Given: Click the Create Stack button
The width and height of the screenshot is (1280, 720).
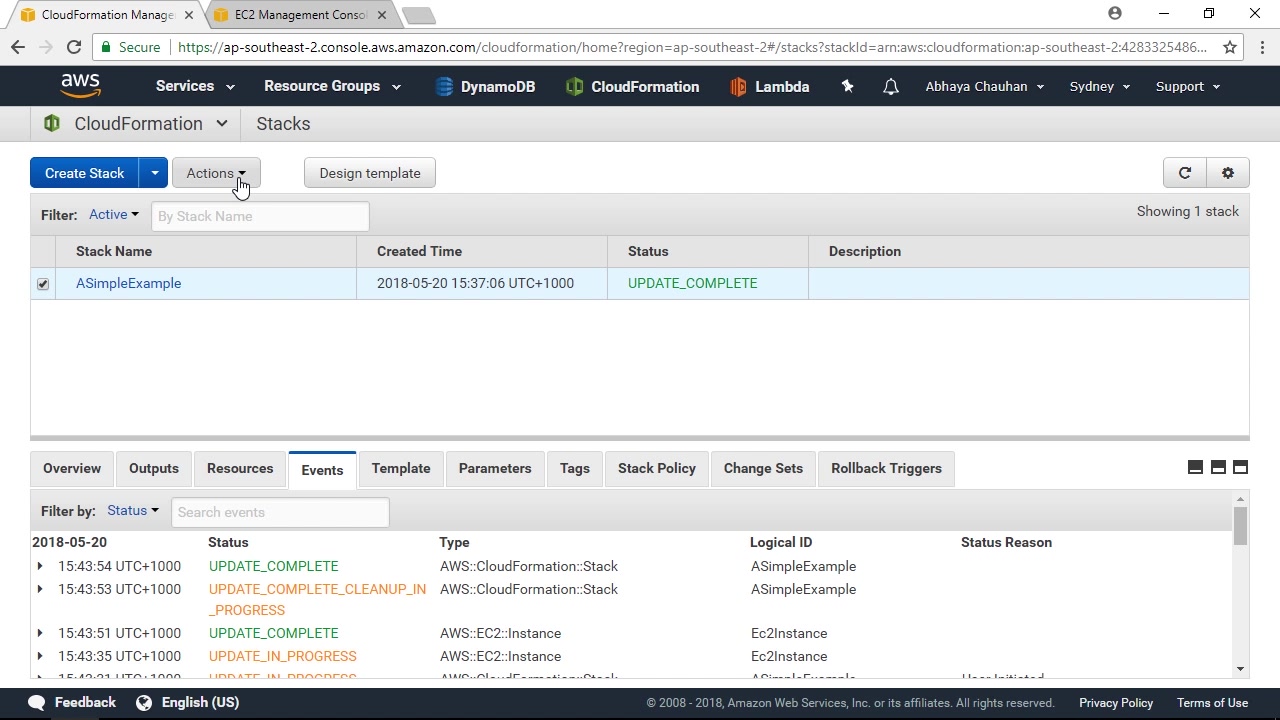Looking at the screenshot, I should coord(84,173).
